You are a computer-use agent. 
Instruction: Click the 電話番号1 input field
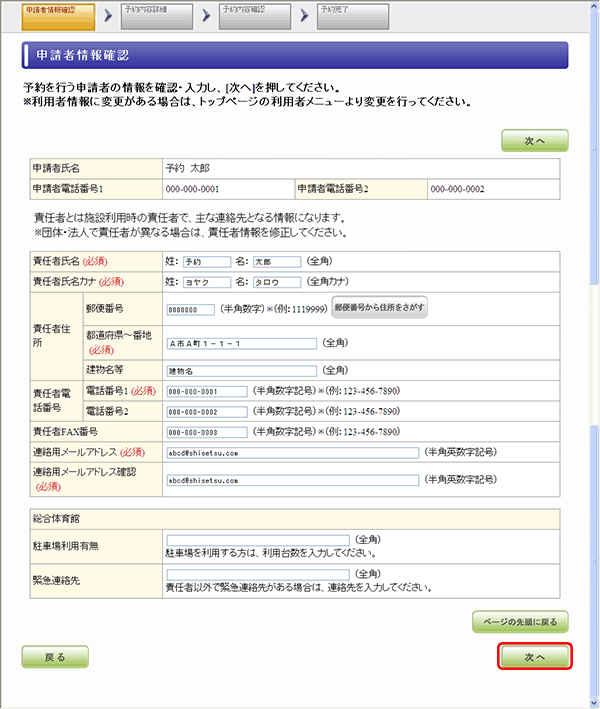(207, 392)
